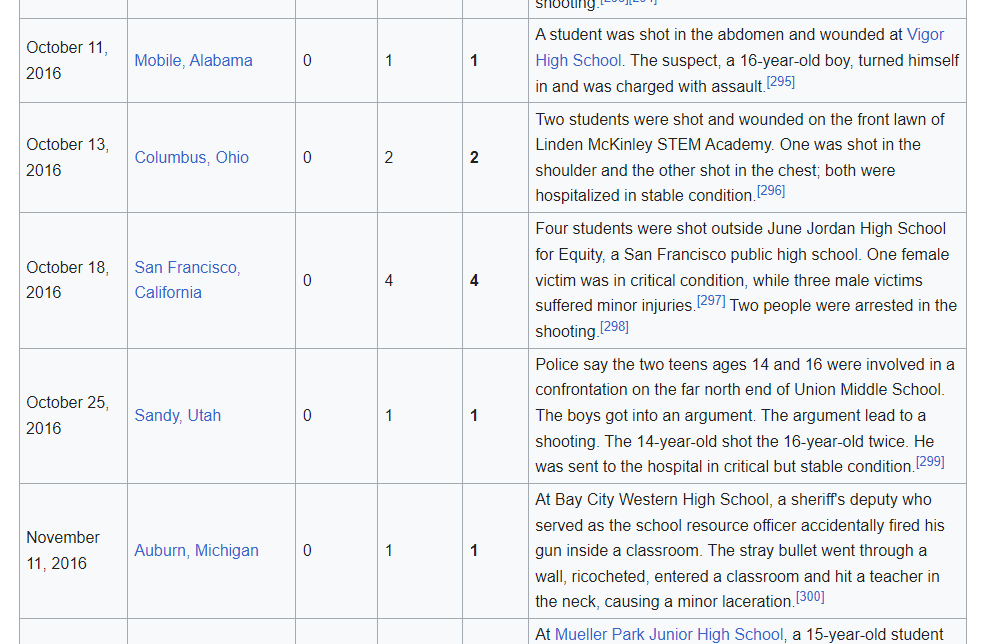
Task: Follow the Vigor High School link
Action: (x=739, y=48)
